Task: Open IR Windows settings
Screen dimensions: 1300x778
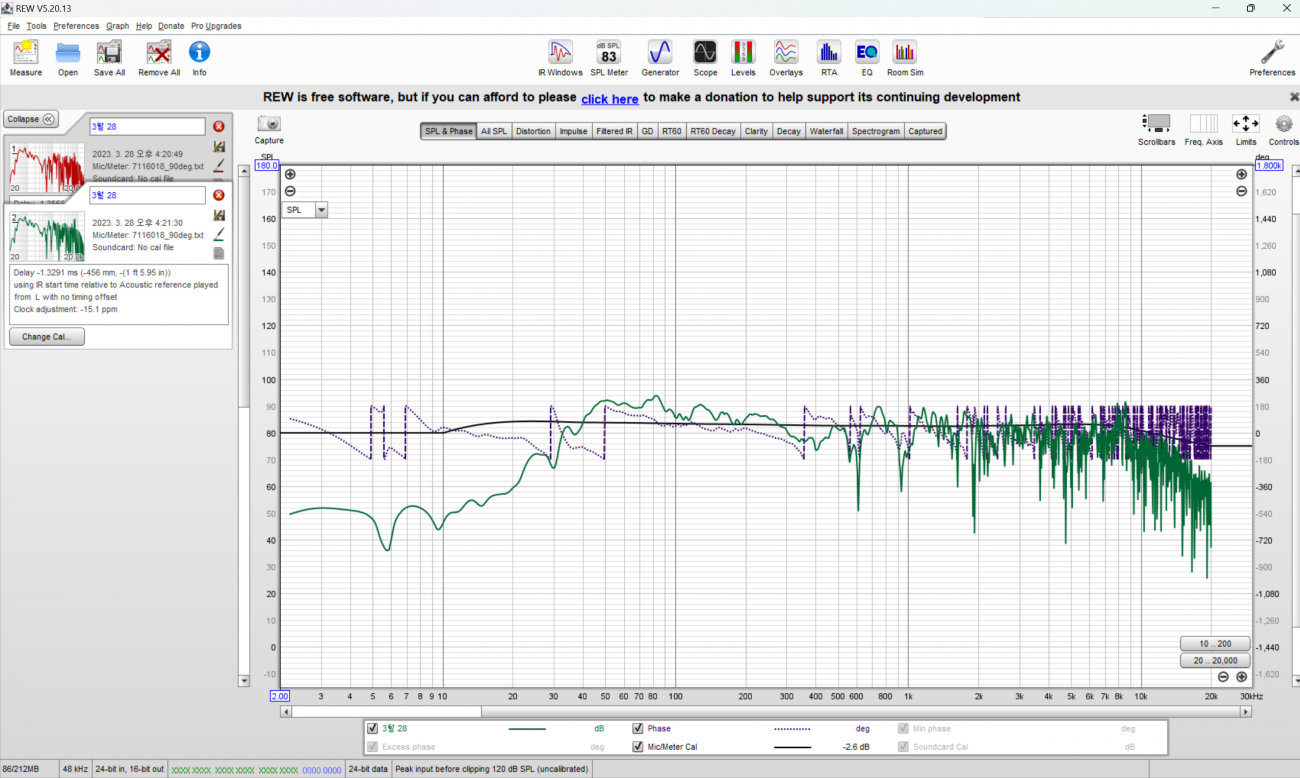Action: point(560,58)
